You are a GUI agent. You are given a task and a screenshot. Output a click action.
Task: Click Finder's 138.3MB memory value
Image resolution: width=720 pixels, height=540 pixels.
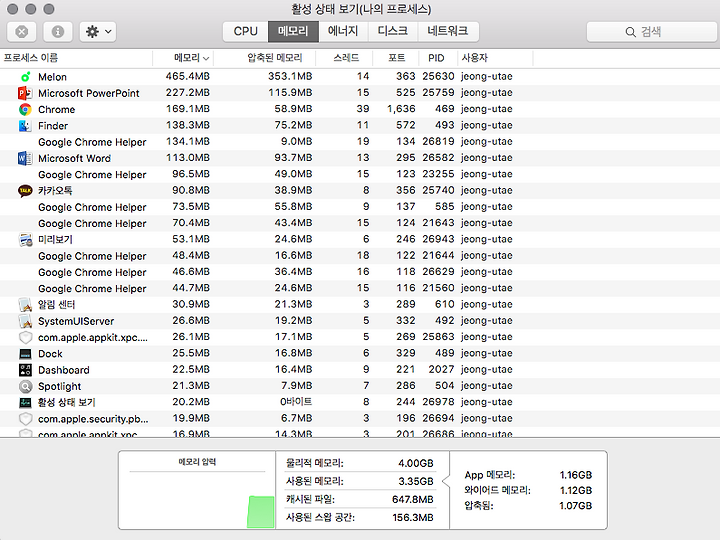[188, 125]
